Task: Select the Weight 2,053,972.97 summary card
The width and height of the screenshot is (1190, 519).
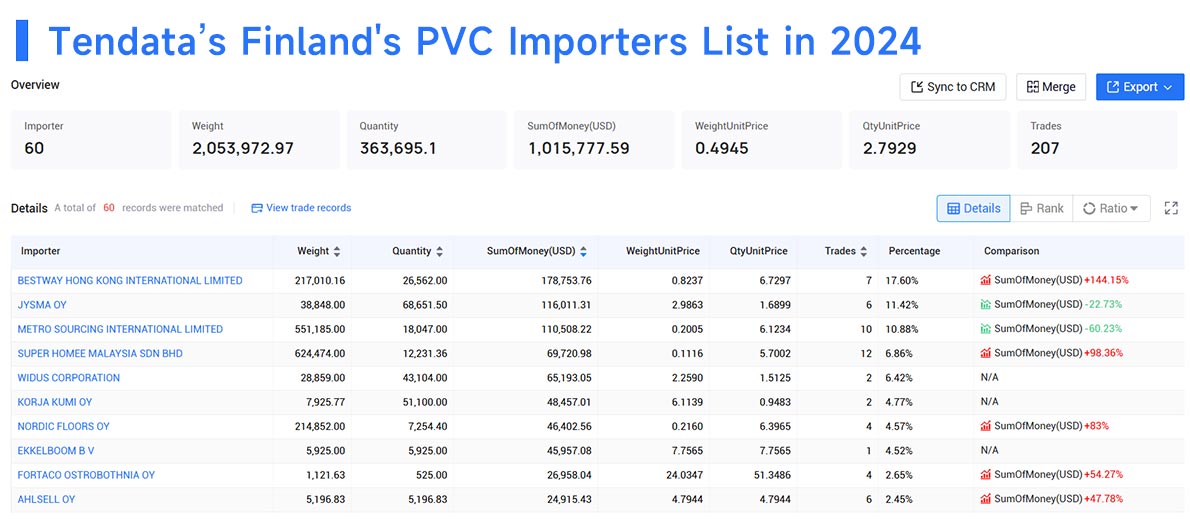Action: pos(260,140)
